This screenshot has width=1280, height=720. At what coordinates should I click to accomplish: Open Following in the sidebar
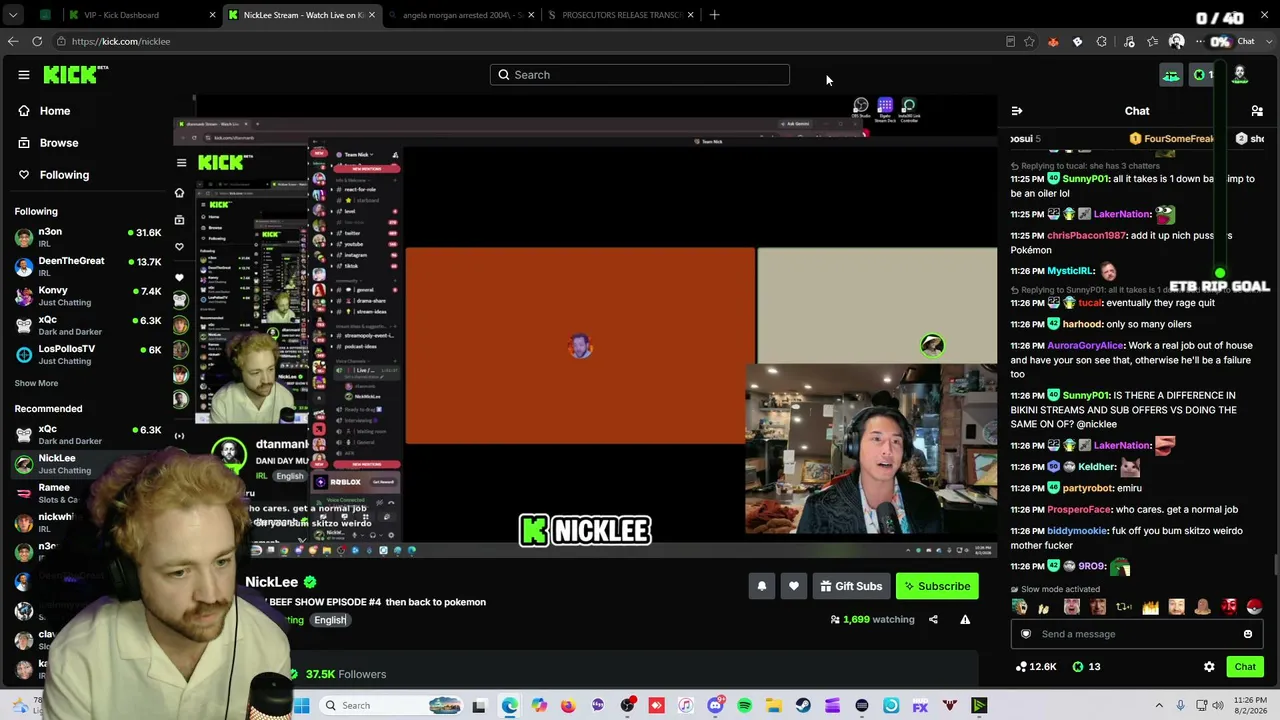64,175
